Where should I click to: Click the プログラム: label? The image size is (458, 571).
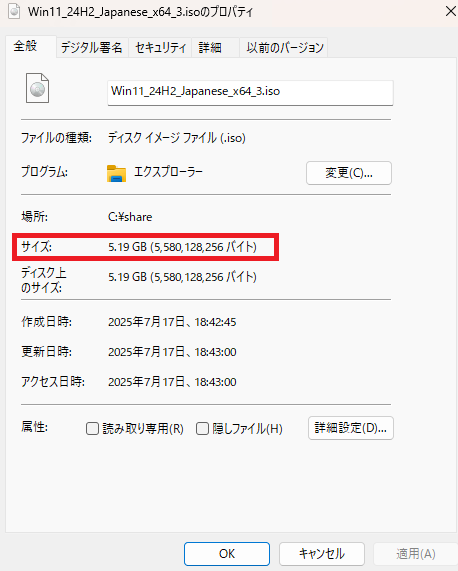44,172
